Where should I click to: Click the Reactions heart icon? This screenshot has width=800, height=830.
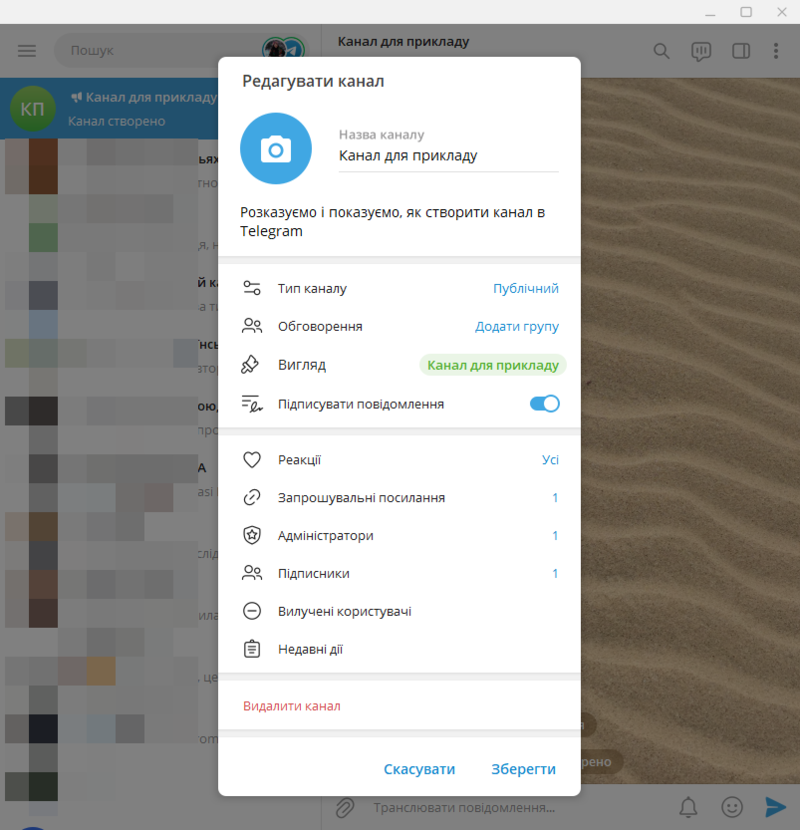coord(251,459)
